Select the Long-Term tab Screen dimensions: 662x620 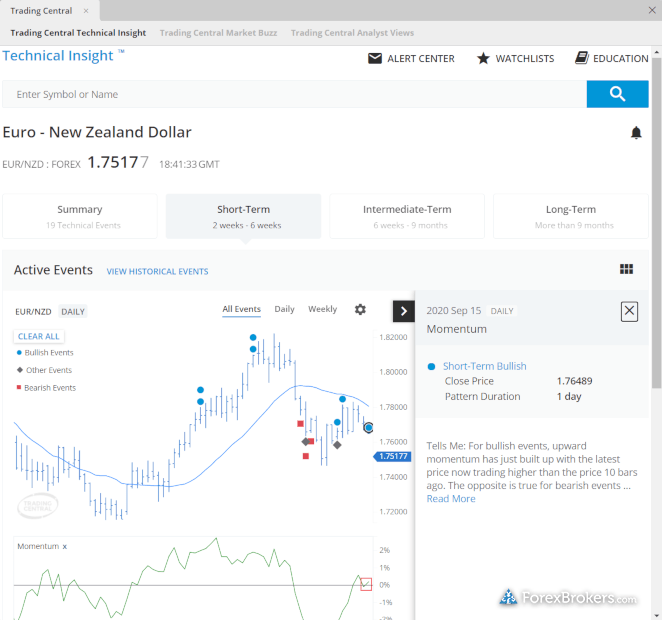pos(571,217)
